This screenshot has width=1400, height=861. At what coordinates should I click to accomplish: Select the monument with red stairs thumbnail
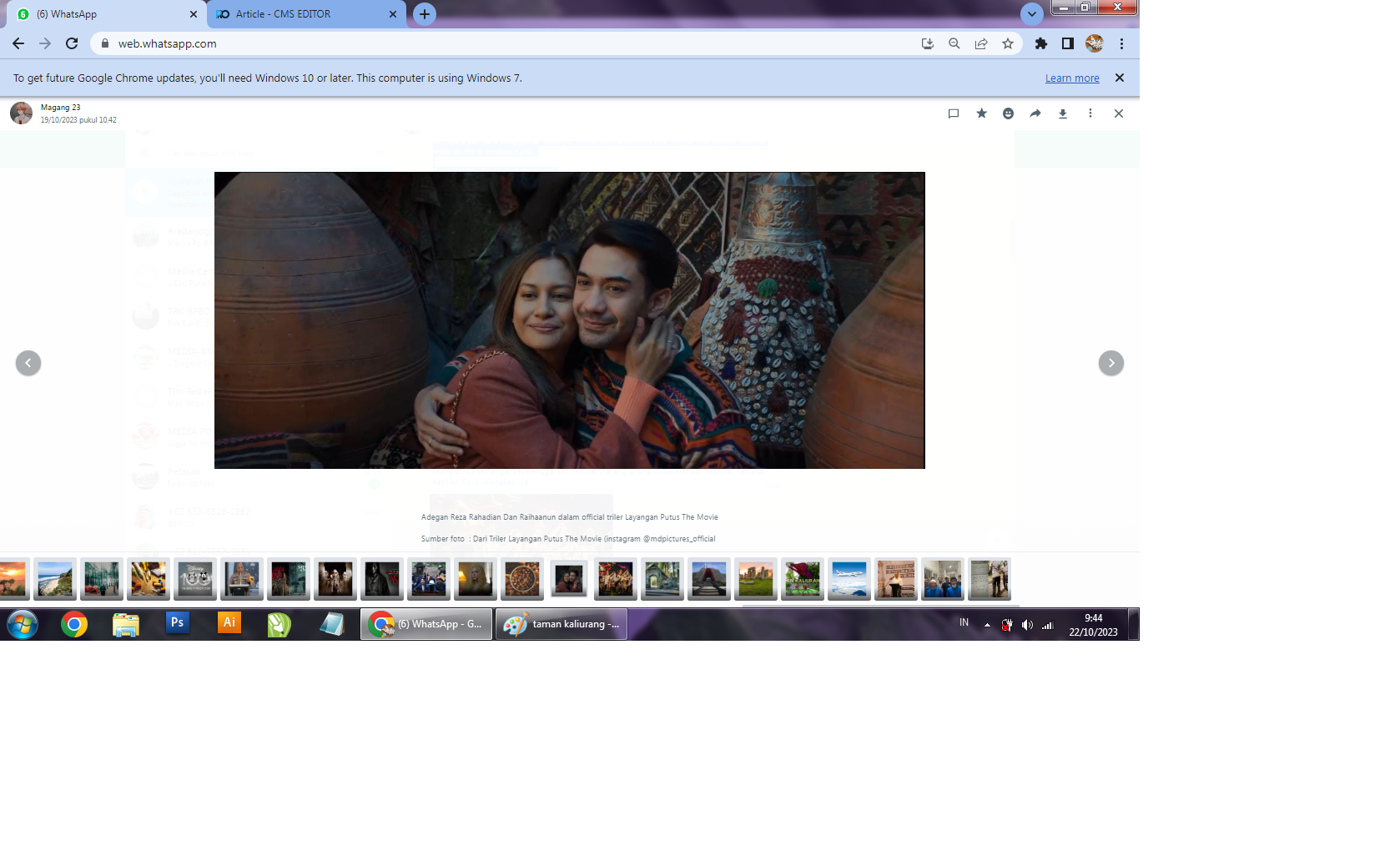709,579
